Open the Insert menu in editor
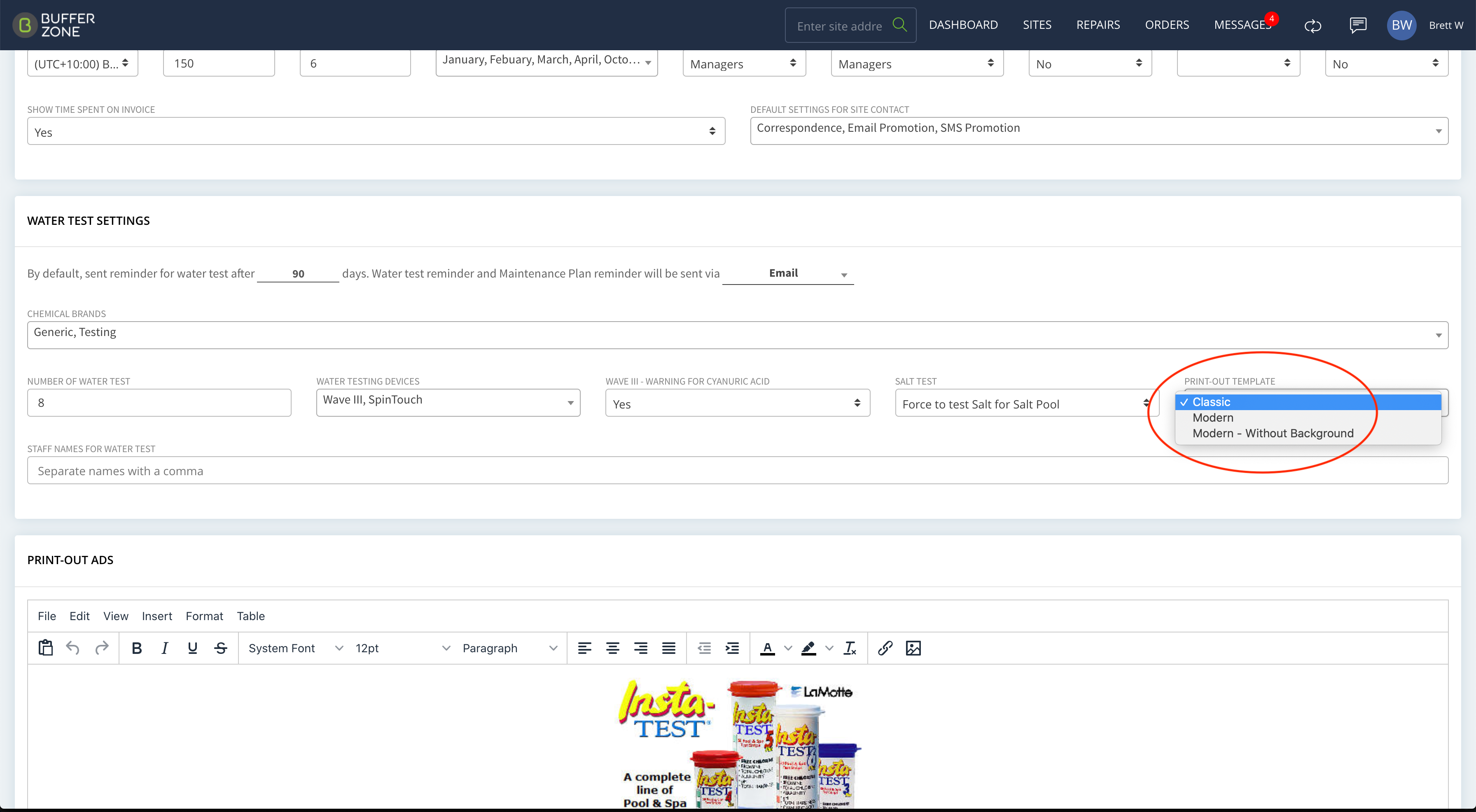 [157, 616]
